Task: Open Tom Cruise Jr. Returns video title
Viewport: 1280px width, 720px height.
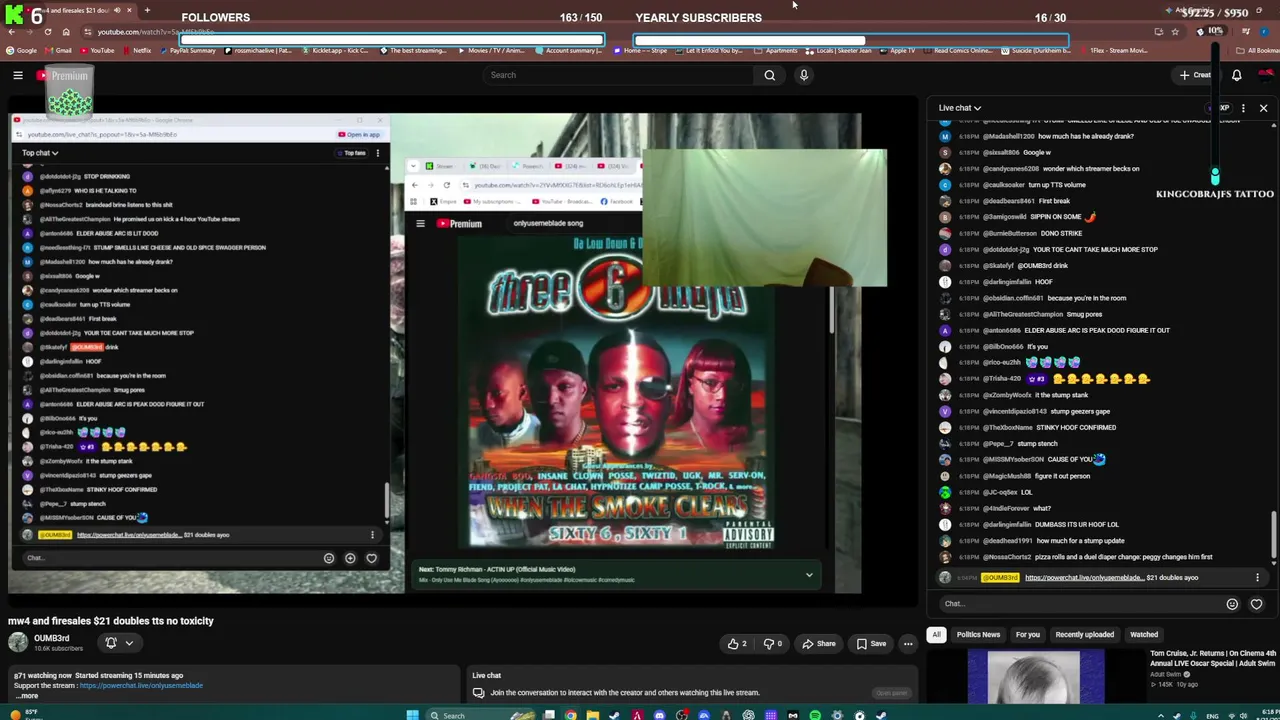Action: pos(1213,658)
